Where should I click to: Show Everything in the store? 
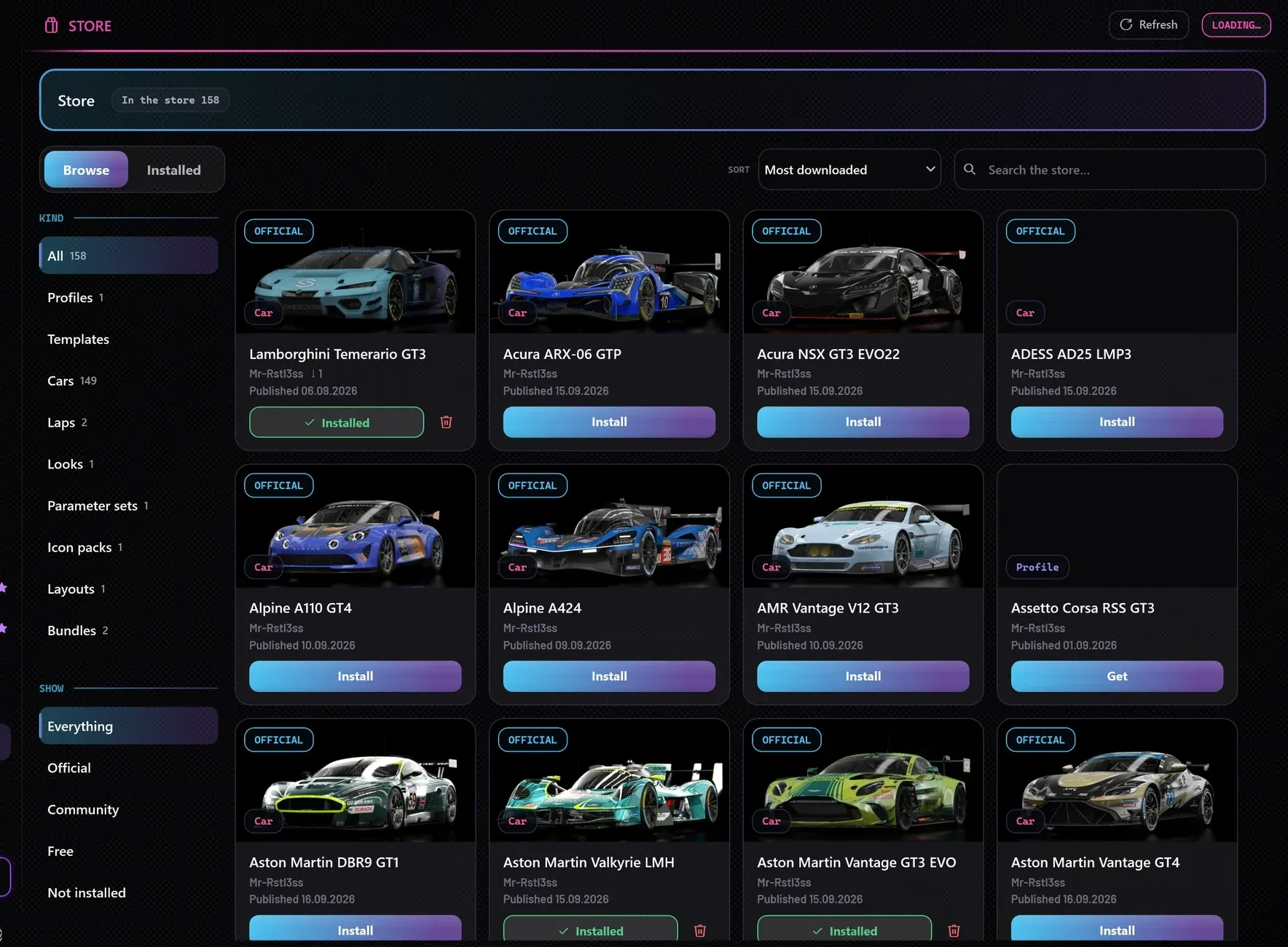click(128, 726)
